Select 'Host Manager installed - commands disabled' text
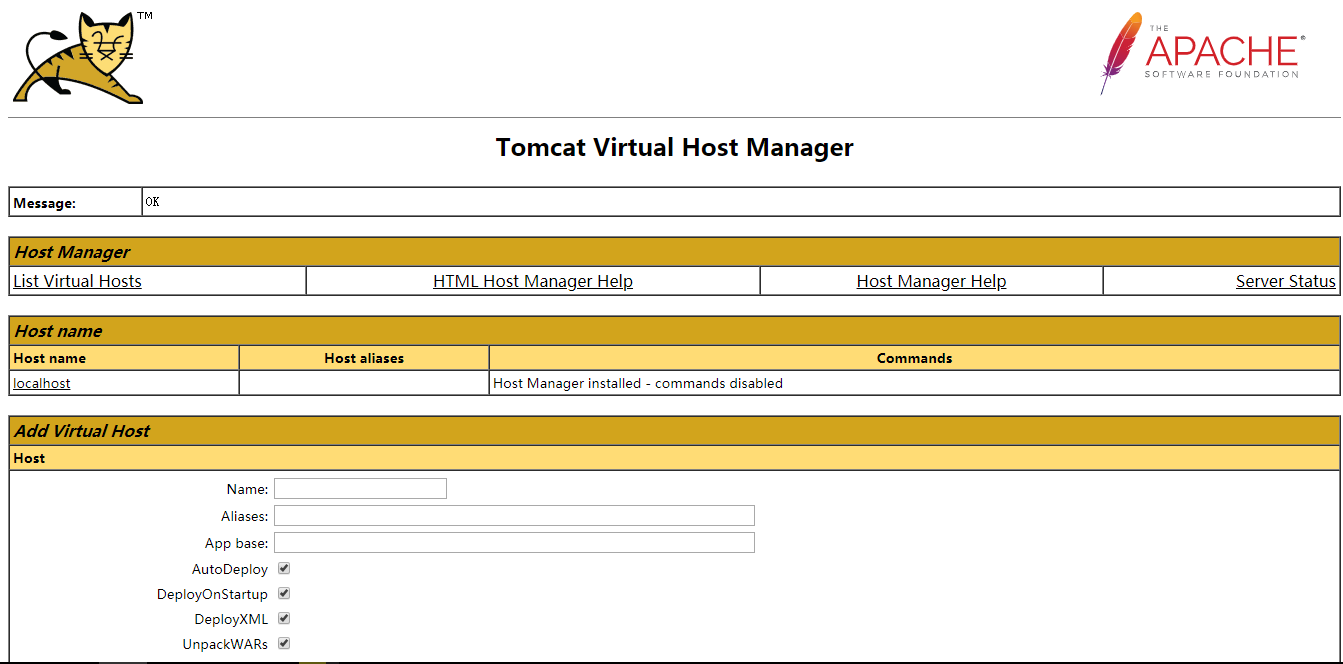Image resolution: width=1343 pixels, height=664 pixels. click(x=638, y=383)
